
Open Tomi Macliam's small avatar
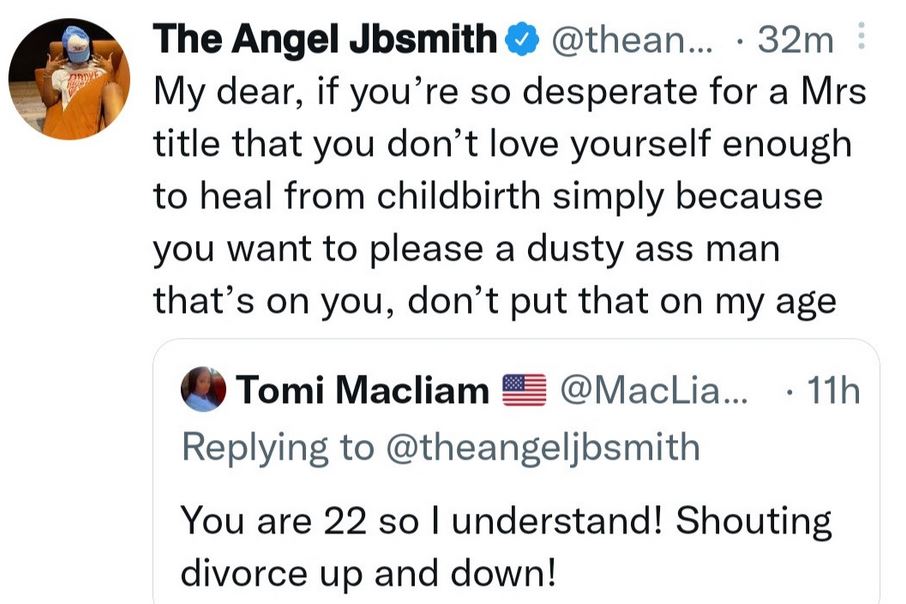coord(203,389)
